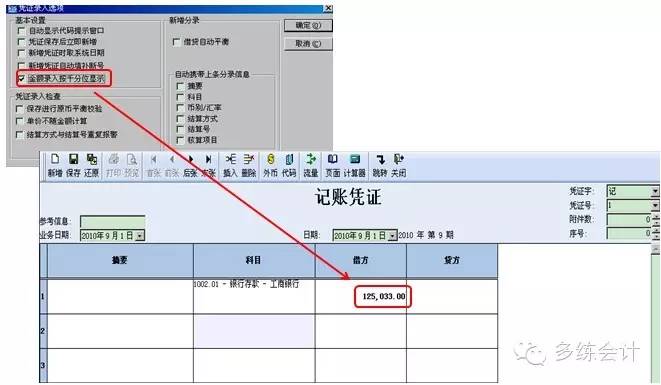661x385 pixels.
Task: Go to next voucher with 后张 icon
Action: pos(191,165)
